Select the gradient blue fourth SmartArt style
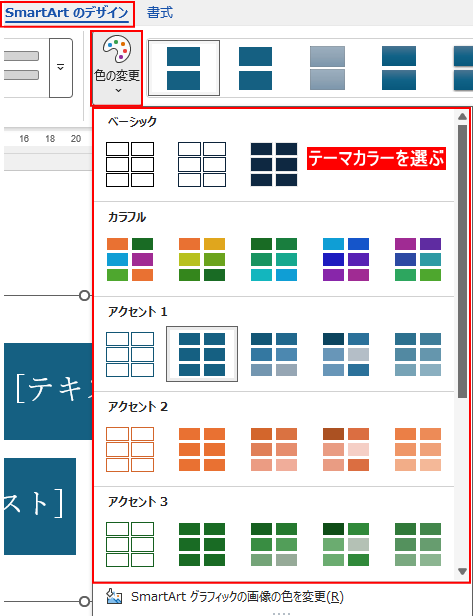Screen dimensions: 473x616 click(x=399, y=68)
